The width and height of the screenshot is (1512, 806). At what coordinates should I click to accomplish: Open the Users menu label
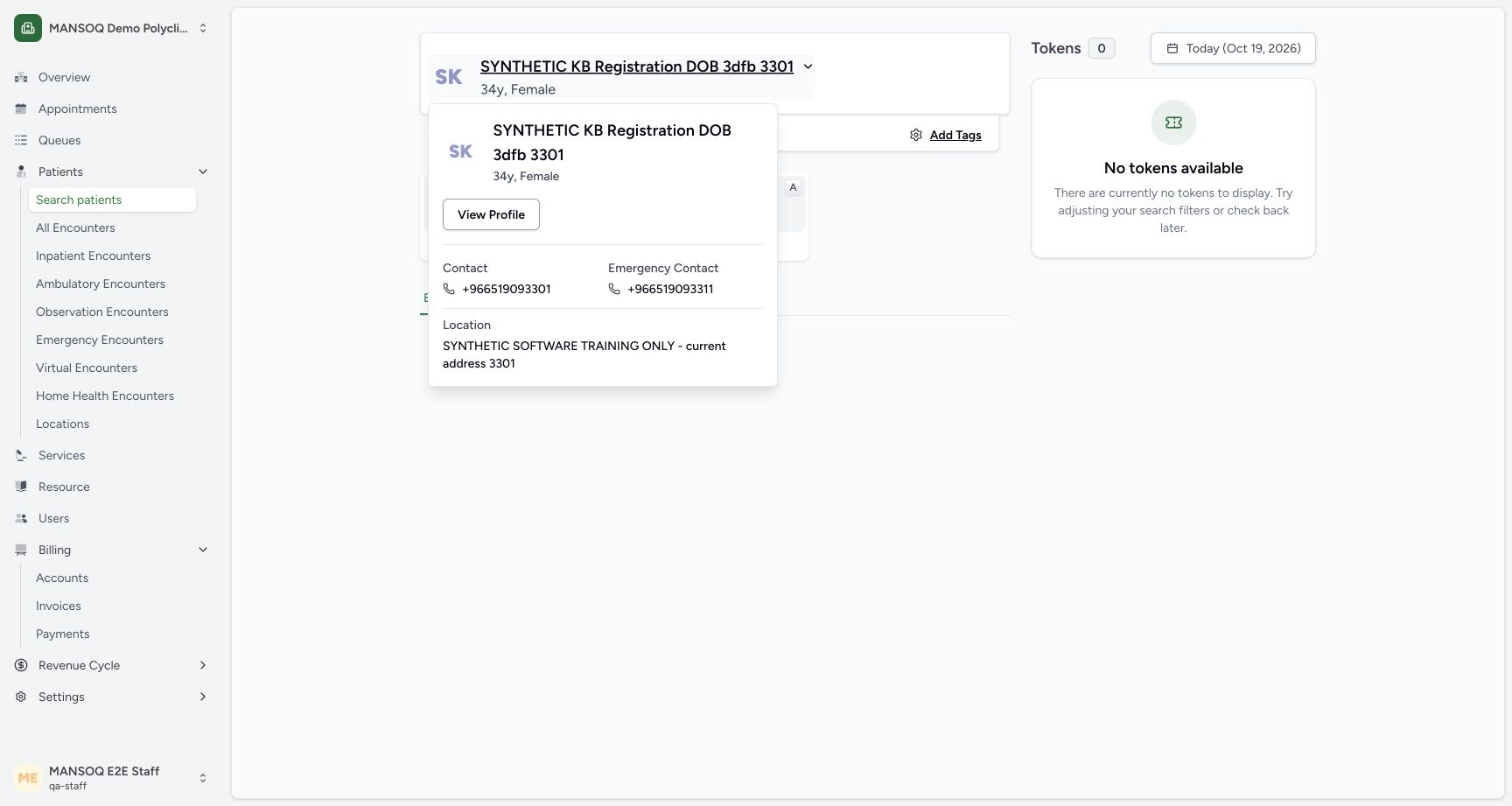coord(54,518)
